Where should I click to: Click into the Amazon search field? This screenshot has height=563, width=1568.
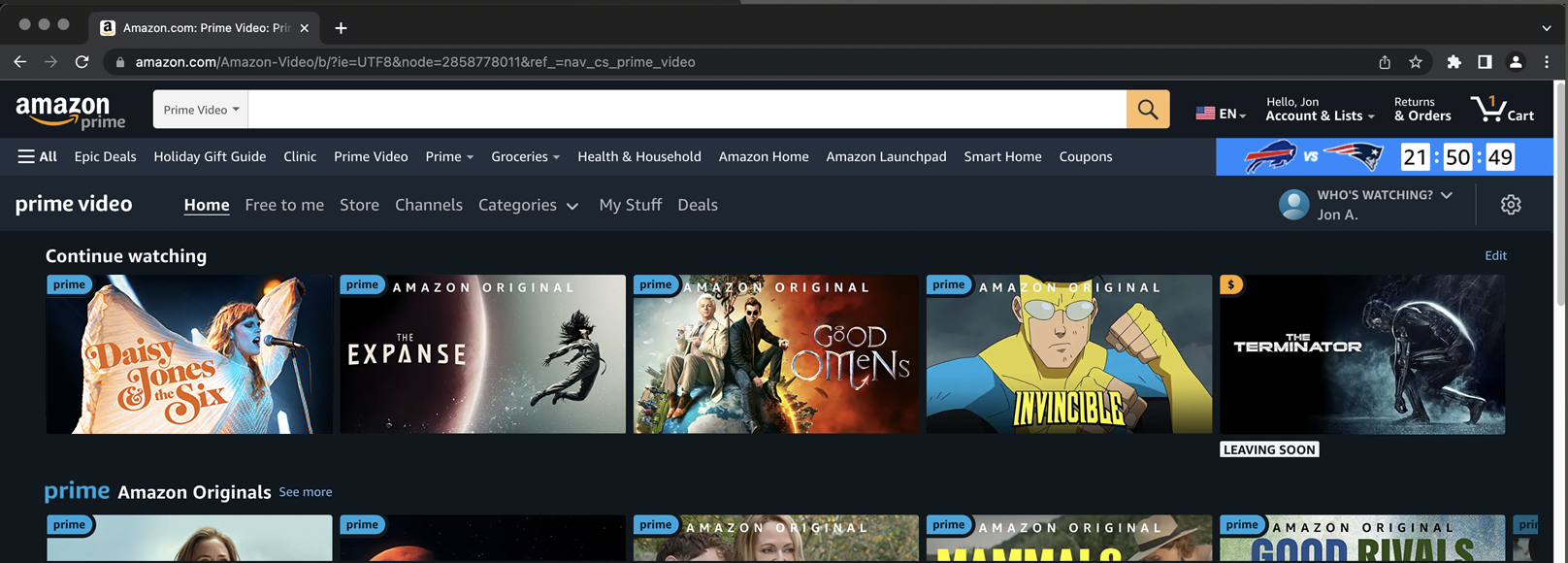687,110
